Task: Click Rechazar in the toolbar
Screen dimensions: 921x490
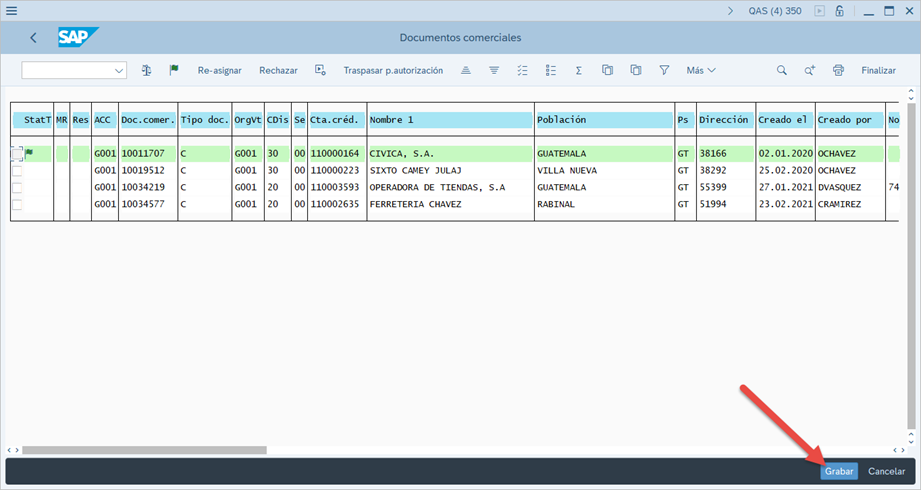Action: [278, 70]
